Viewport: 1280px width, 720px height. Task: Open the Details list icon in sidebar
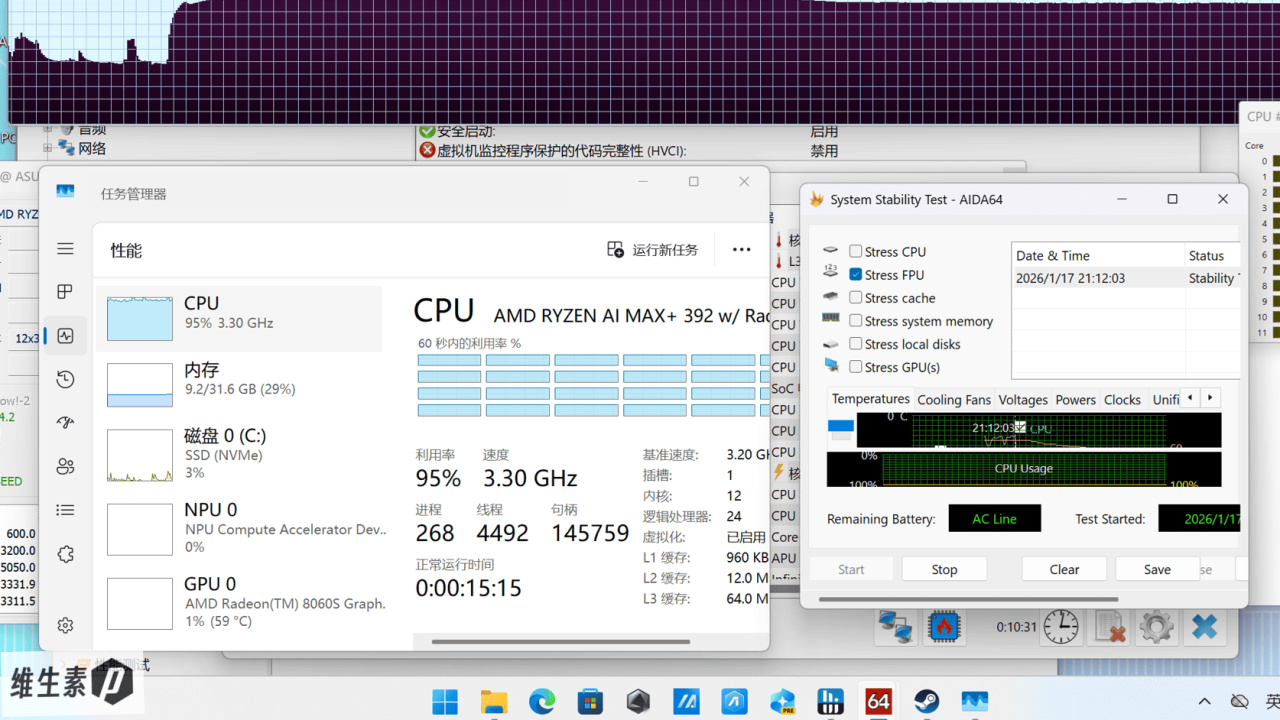(65, 510)
